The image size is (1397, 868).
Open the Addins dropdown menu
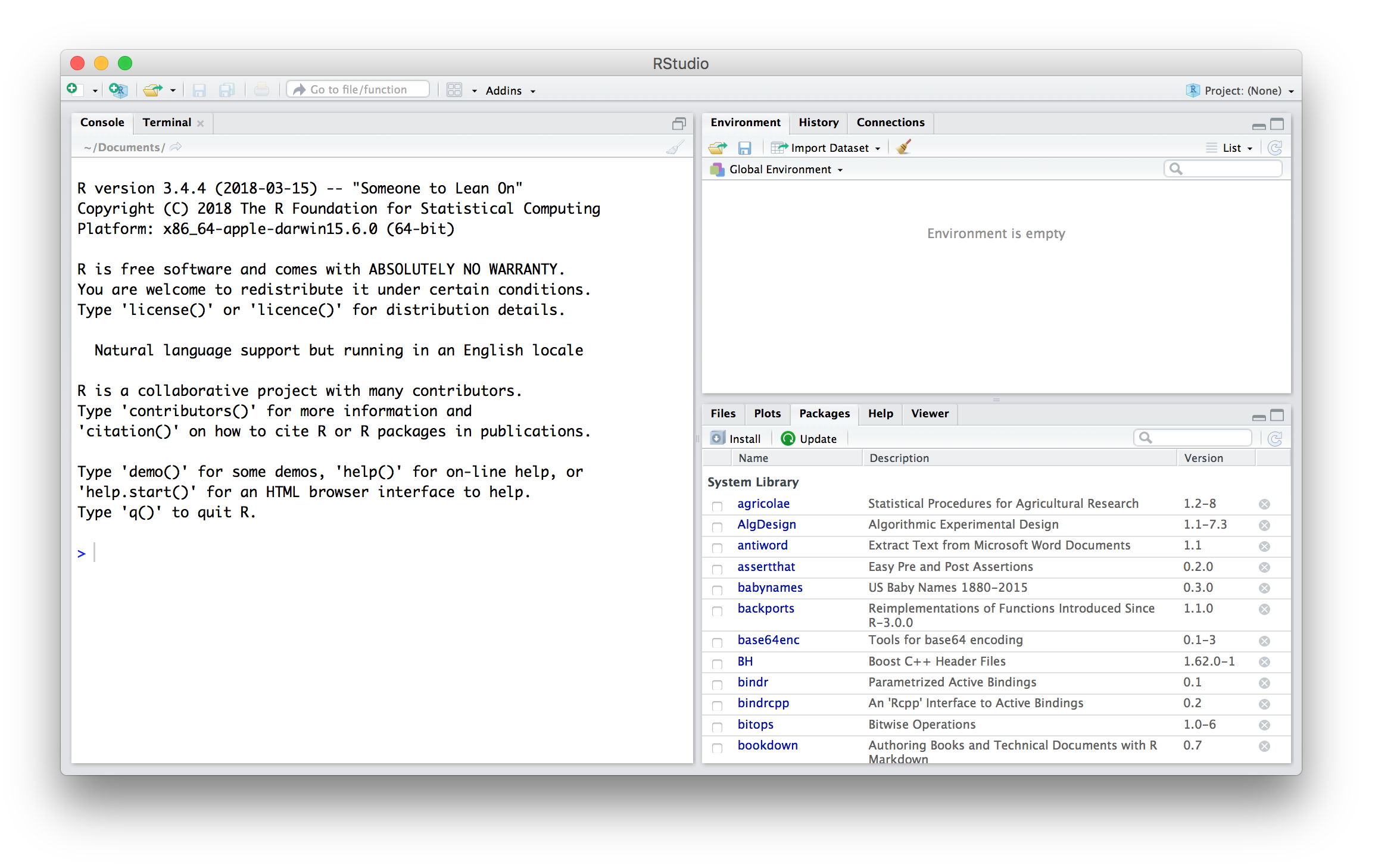[510, 90]
